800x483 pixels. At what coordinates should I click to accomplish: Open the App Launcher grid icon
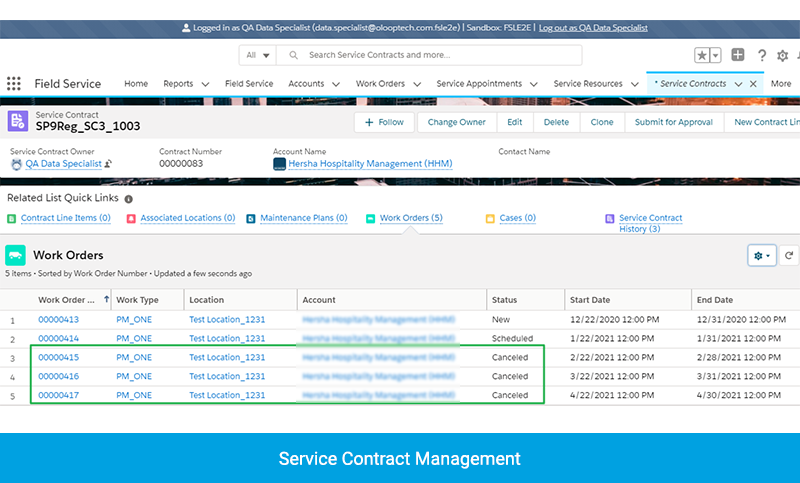14,83
